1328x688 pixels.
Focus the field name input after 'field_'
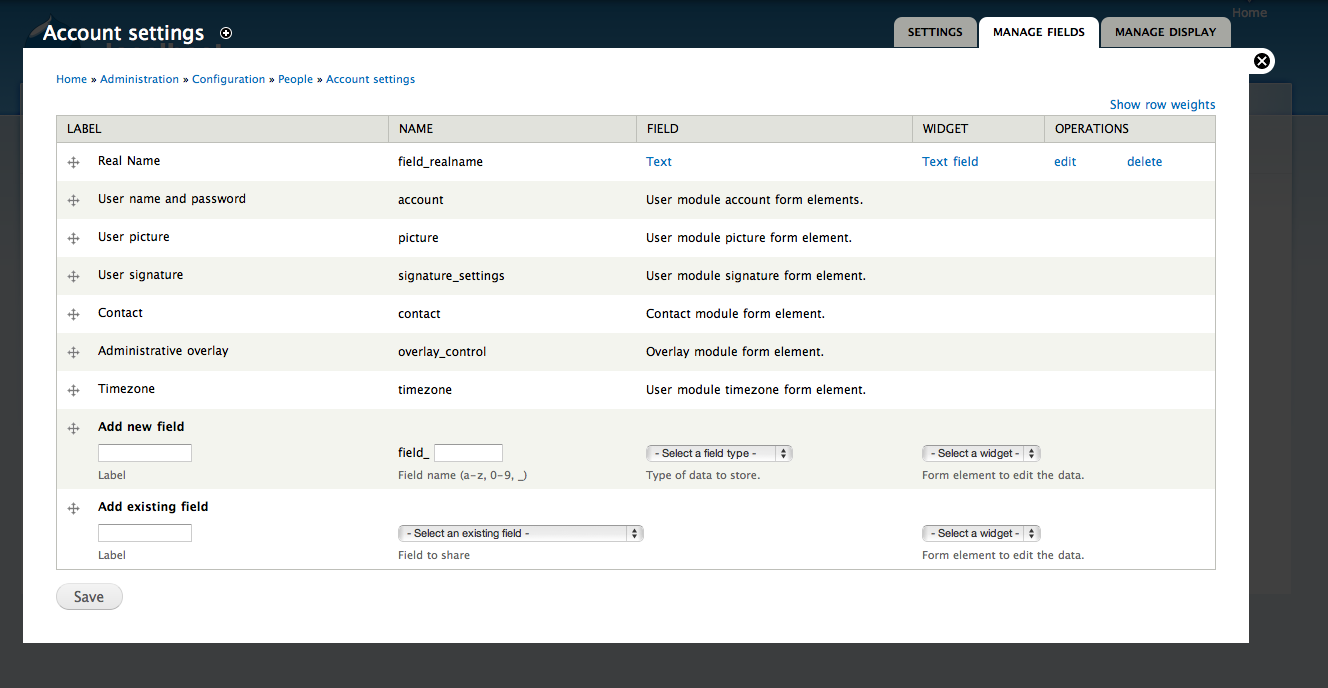coord(468,453)
